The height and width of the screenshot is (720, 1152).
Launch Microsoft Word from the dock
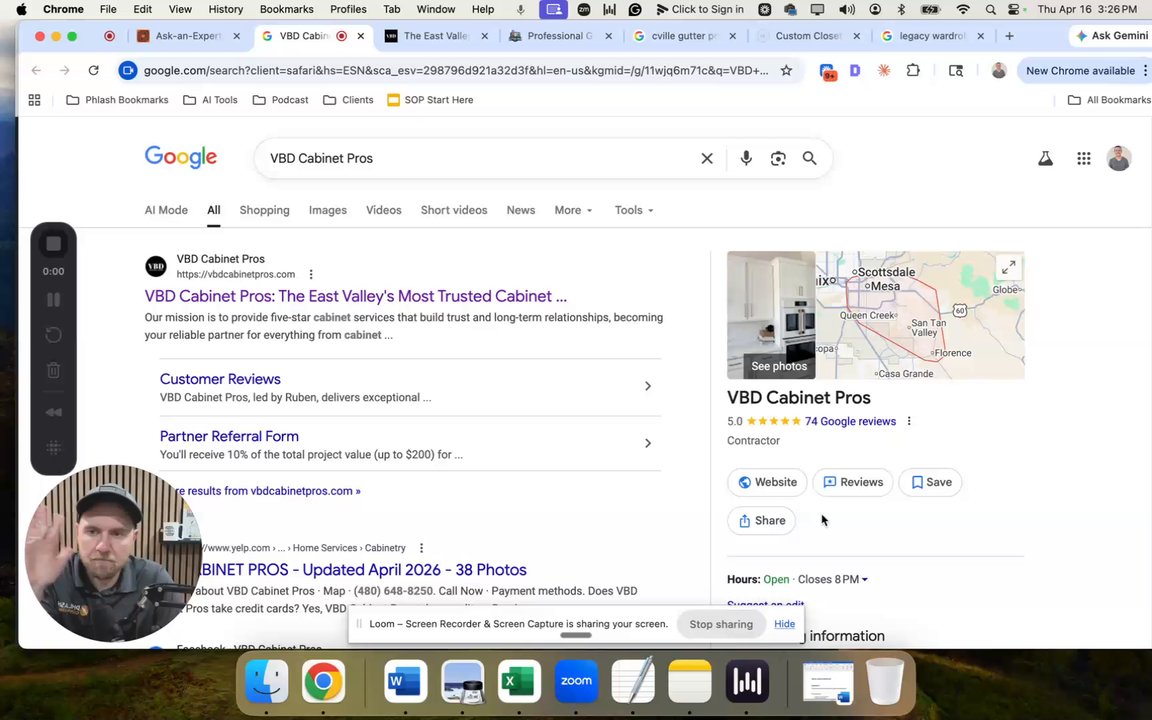(406, 681)
